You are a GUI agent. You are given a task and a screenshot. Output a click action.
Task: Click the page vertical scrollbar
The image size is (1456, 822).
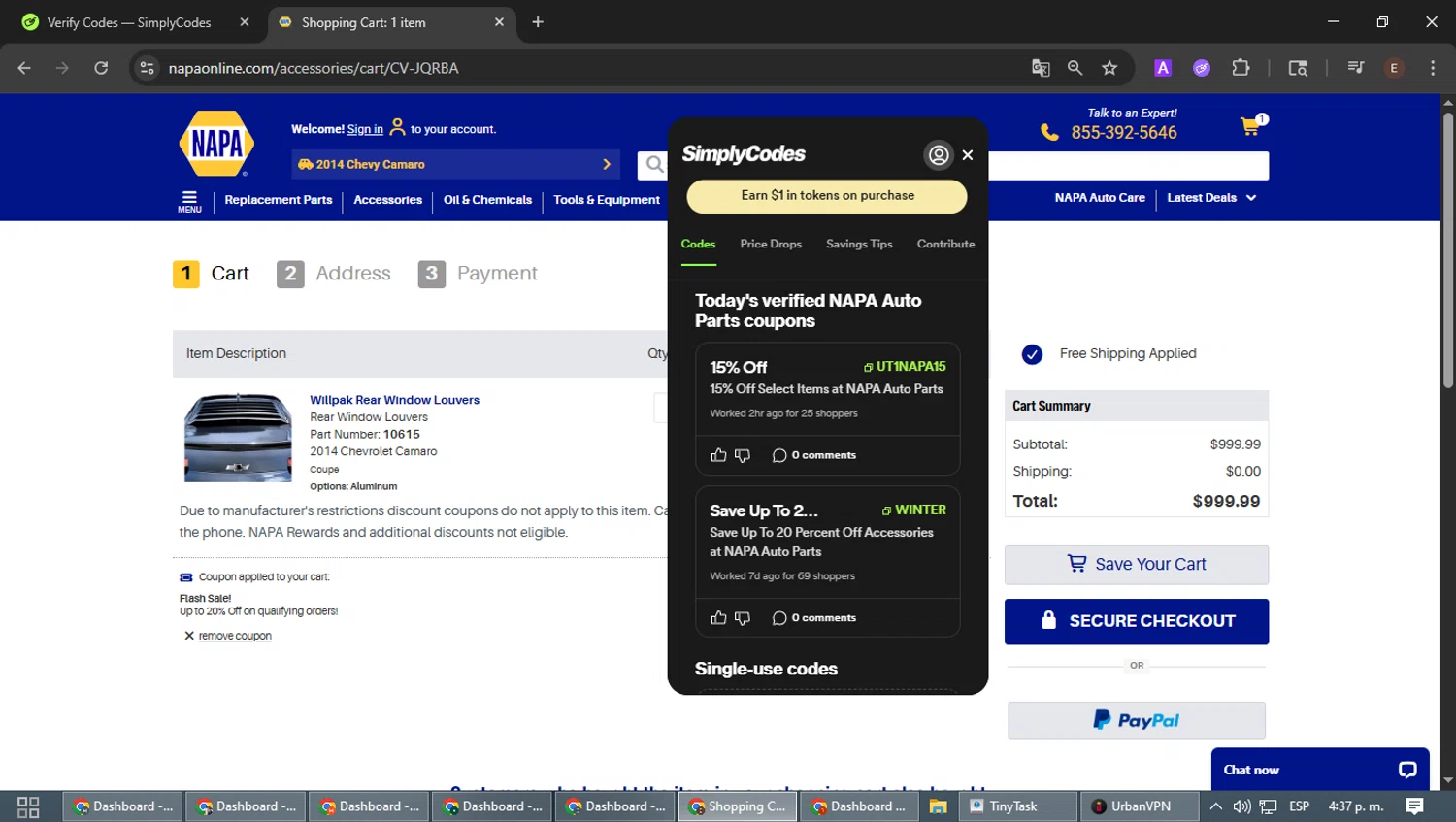tap(1448, 250)
